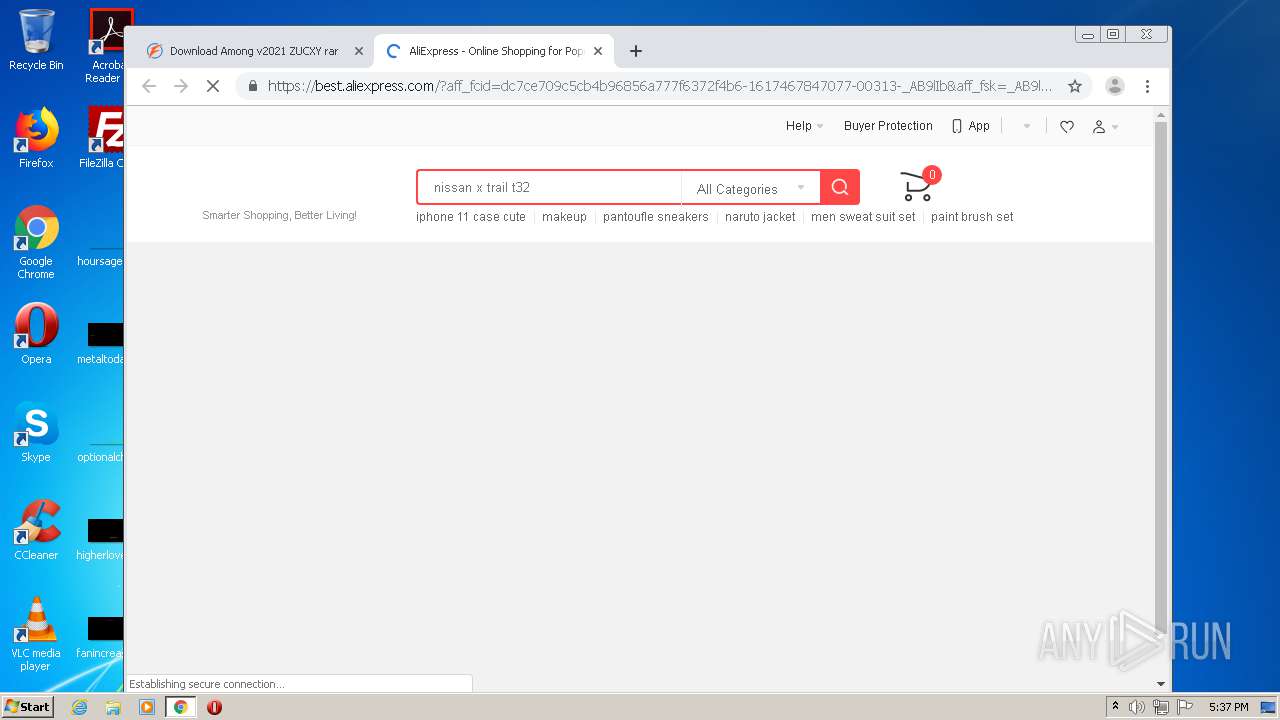Close the AliExpress tab
Screen dimensions: 1280x720
tap(599, 51)
